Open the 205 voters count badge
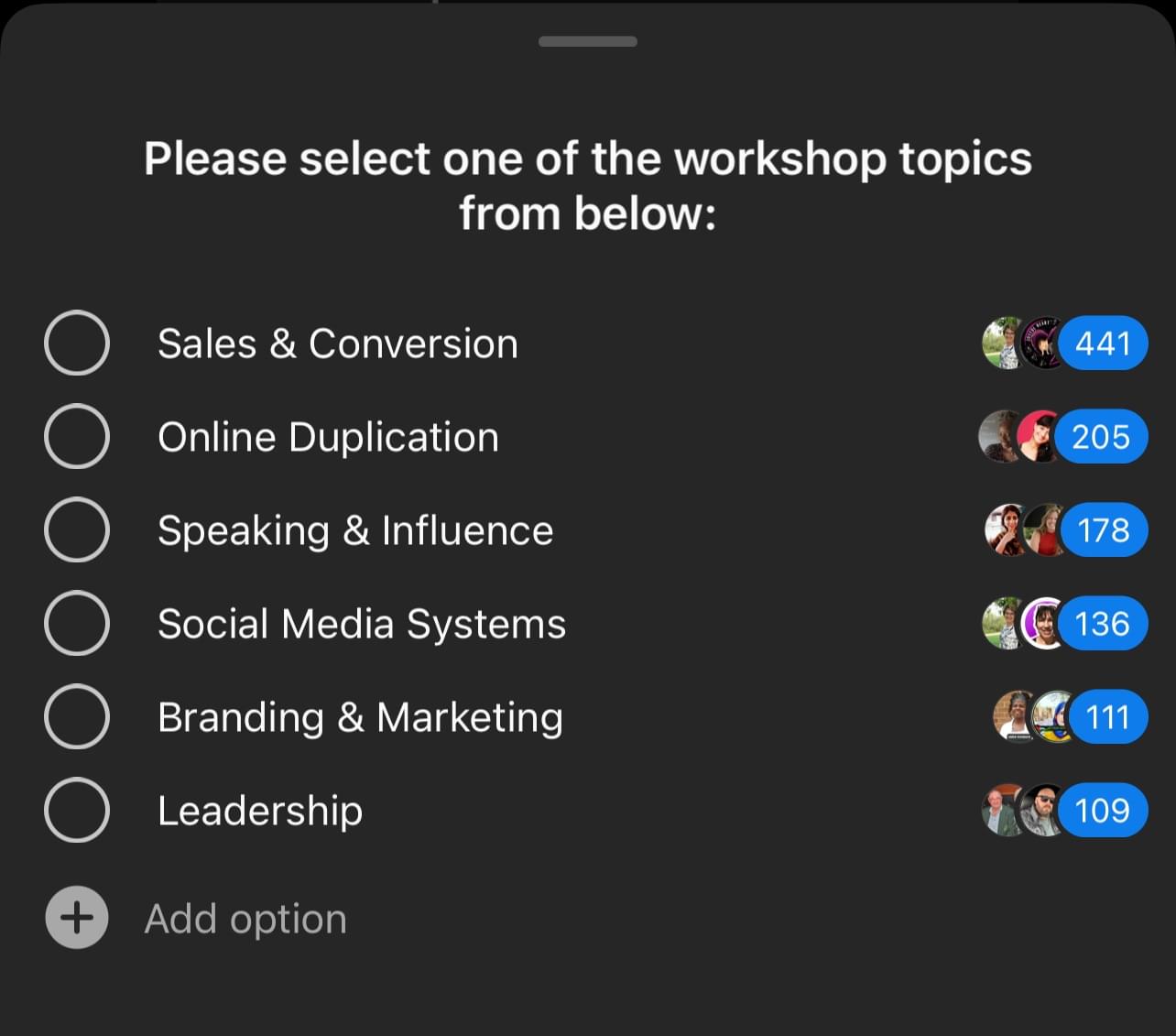Image resolution: width=1176 pixels, height=1036 pixels. tap(1101, 437)
